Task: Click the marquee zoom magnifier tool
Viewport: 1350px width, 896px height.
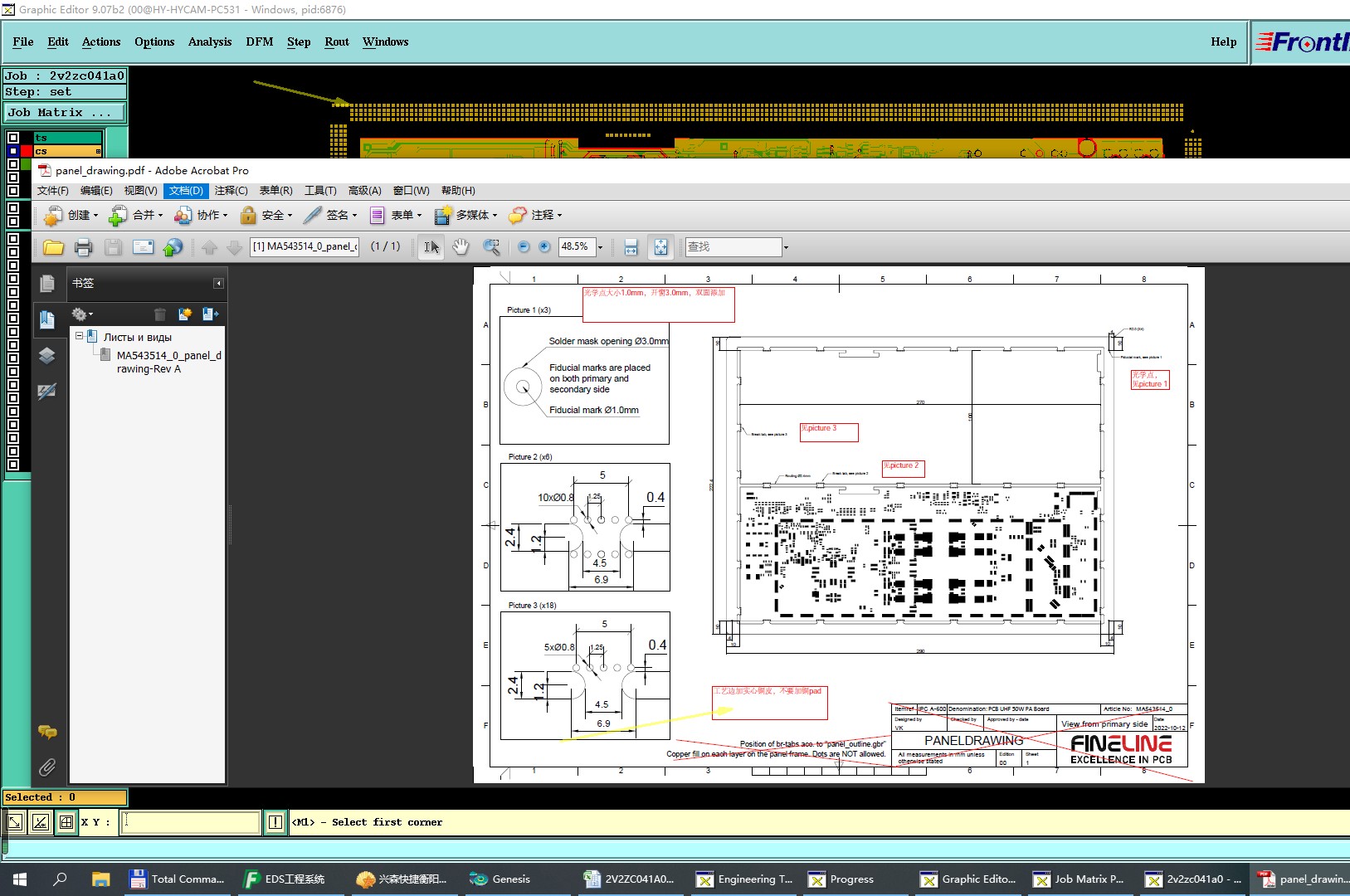Action: tap(491, 246)
